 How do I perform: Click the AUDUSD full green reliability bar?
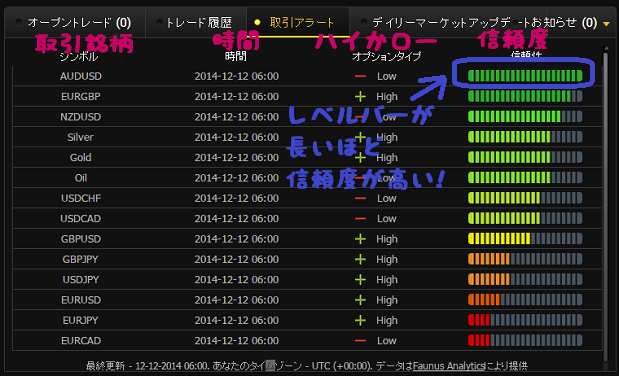point(525,76)
